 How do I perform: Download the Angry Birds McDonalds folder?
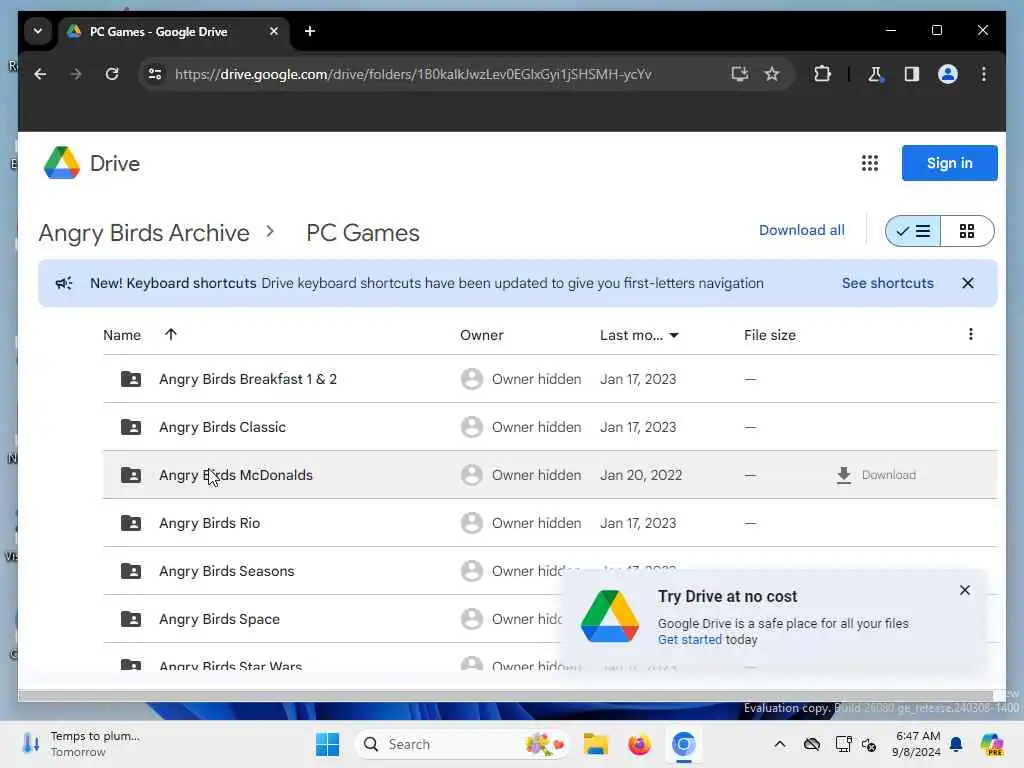tap(876, 475)
